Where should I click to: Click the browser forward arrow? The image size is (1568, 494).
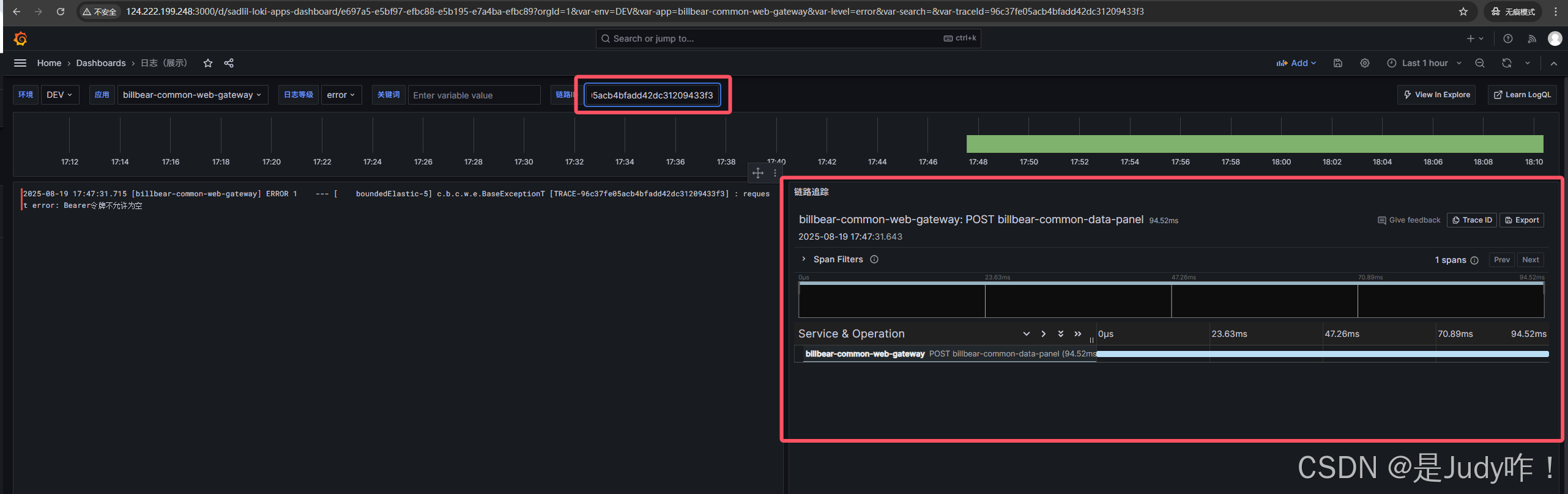(39, 12)
